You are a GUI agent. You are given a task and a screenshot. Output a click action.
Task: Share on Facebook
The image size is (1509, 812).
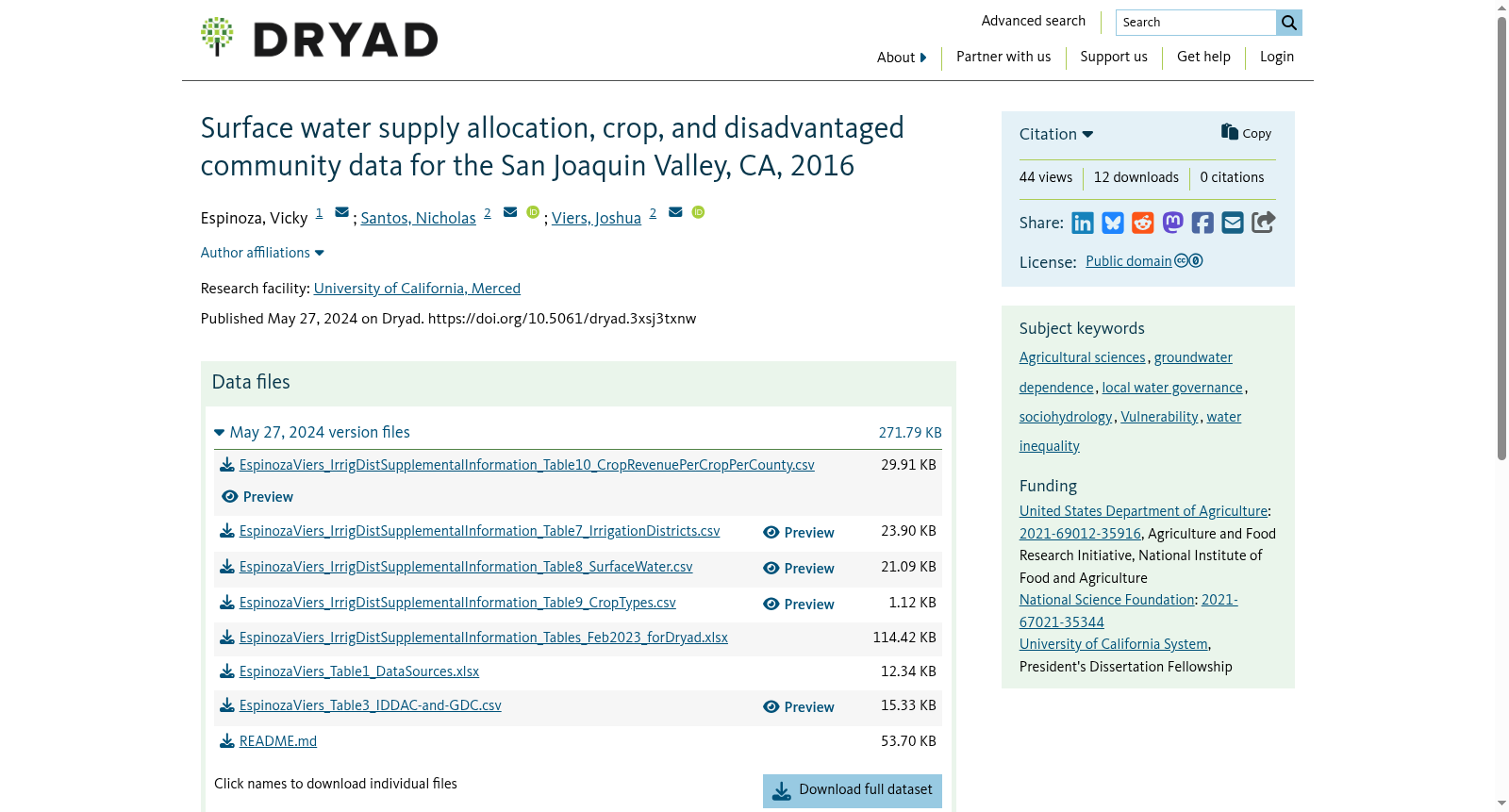[1202, 223]
